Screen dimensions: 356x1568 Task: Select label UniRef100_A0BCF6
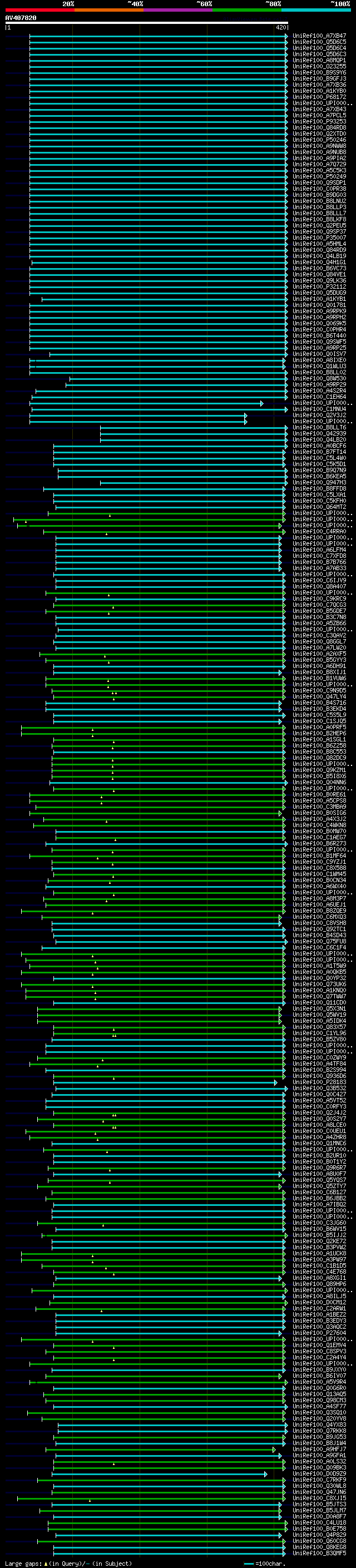[319, 446]
